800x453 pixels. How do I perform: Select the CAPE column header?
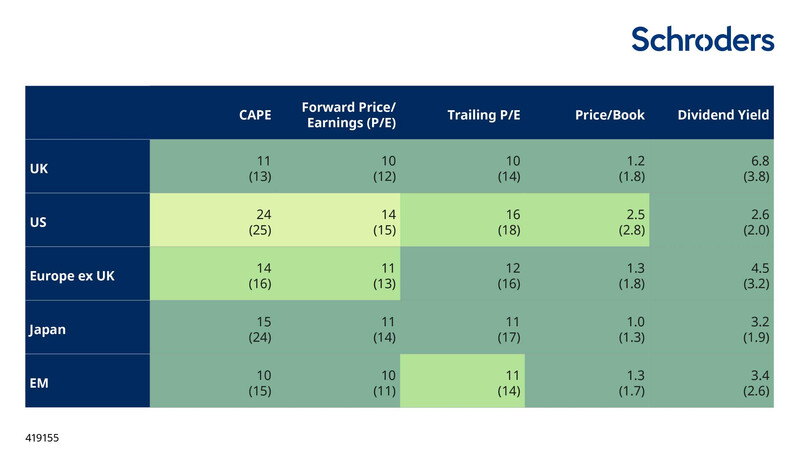[x=255, y=115]
